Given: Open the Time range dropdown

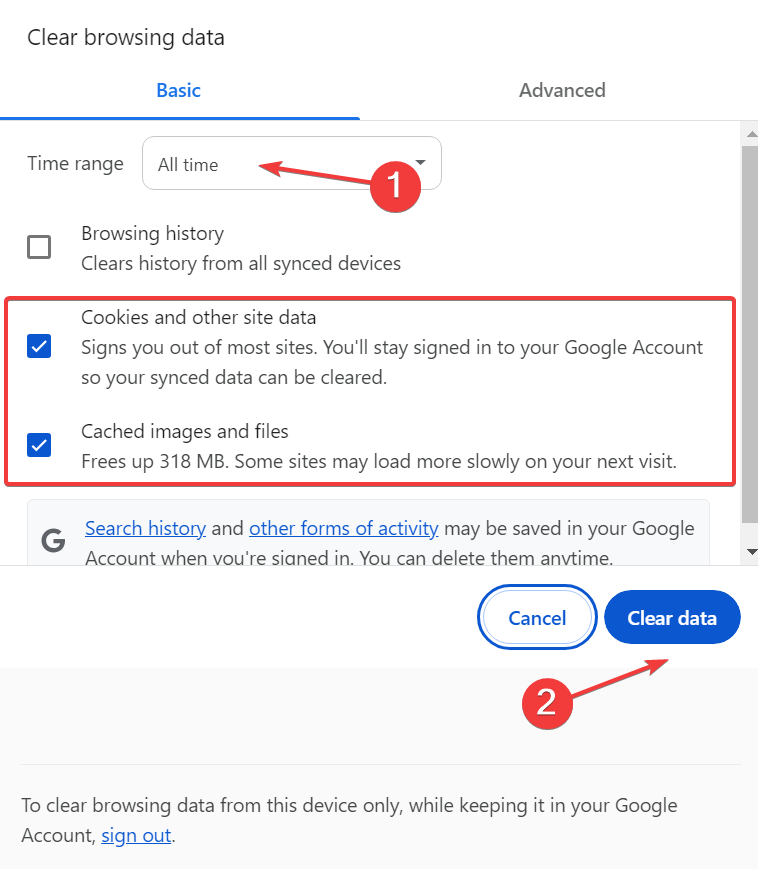Looking at the screenshot, I should pyautogui.click(x=292, y=163).
